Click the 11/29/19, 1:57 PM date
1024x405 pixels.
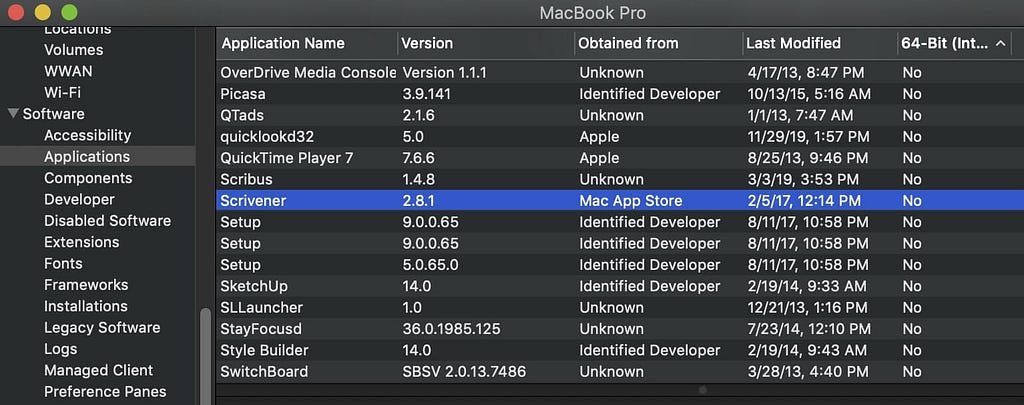coord(808,137)
